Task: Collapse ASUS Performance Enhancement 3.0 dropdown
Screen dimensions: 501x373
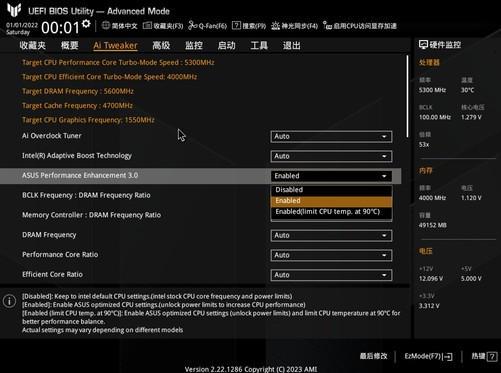Action: click(331, 176)
